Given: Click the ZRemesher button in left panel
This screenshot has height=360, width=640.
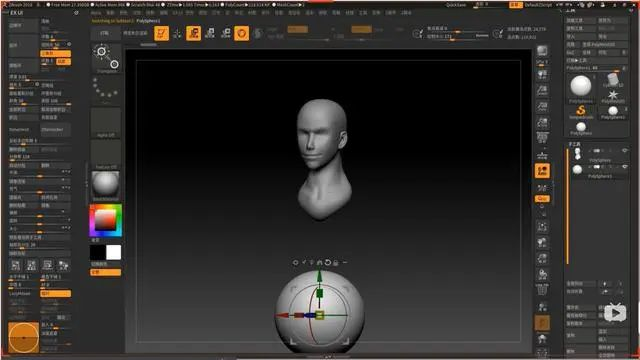Looking at the screenshot, I should click(x=56, y=129).
